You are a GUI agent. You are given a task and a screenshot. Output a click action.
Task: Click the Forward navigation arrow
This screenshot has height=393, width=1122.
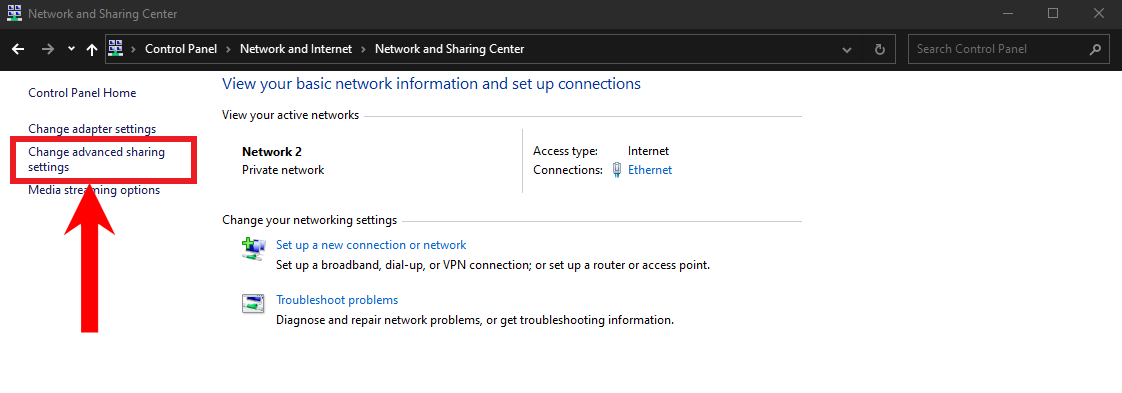tap(47, 49)
